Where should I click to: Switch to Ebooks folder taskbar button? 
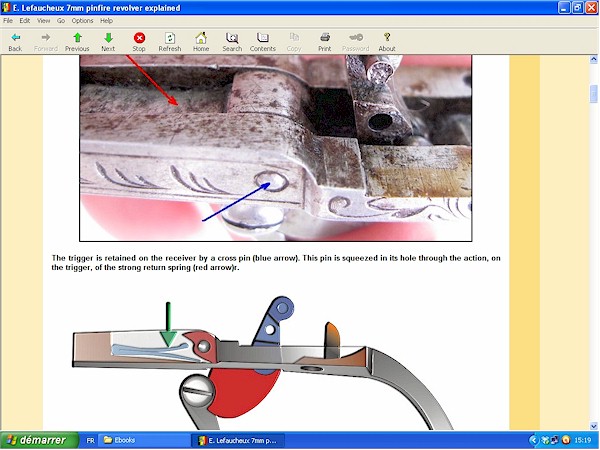click(144, 440)
